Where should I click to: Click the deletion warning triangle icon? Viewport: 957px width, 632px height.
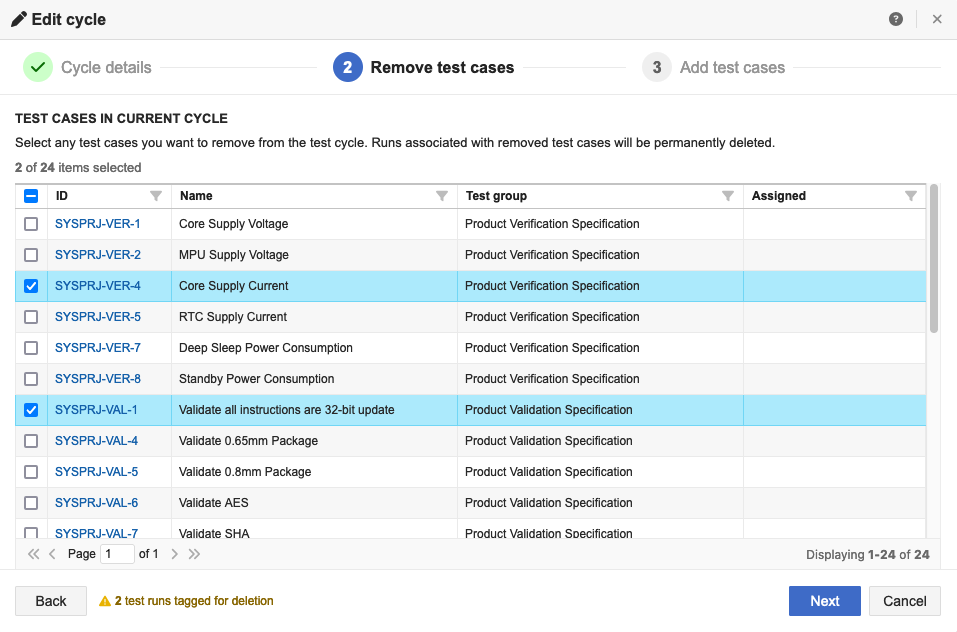coord(105,601)
